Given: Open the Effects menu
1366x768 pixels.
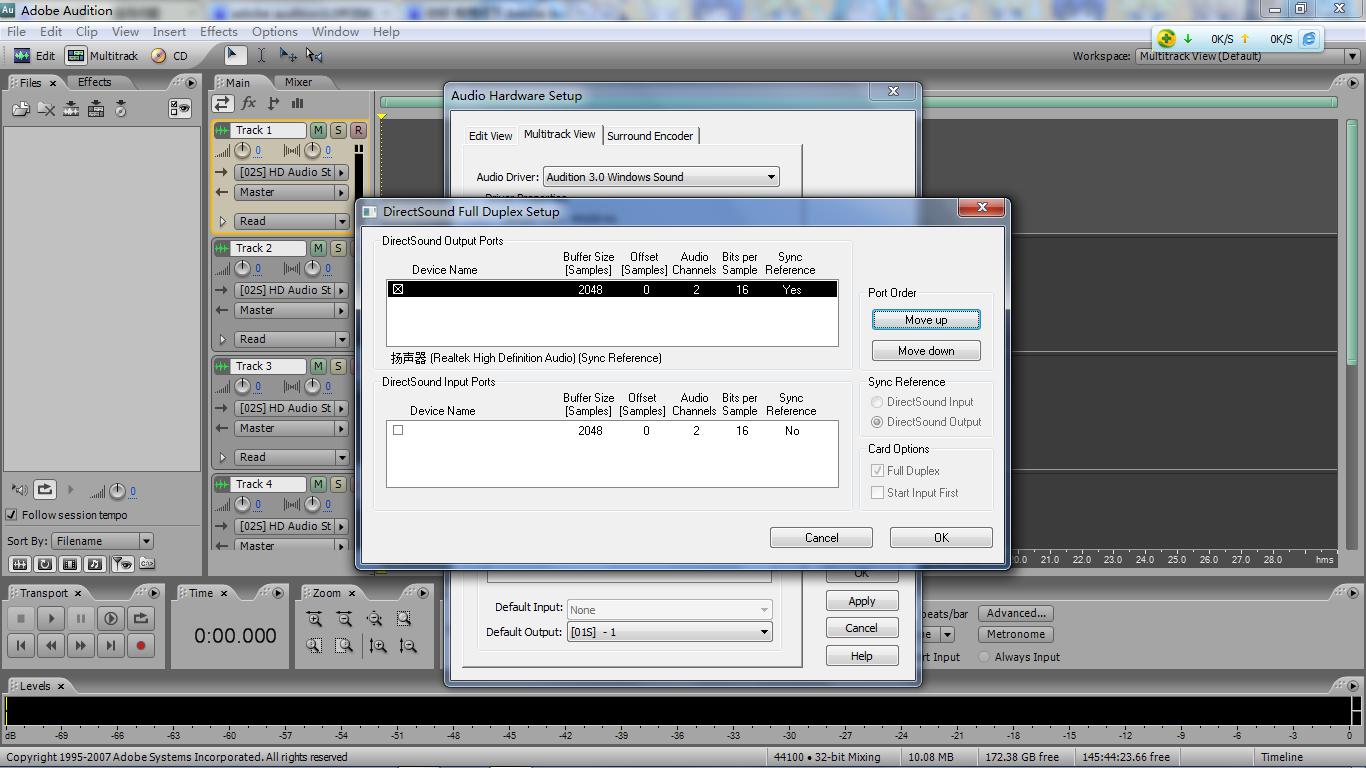Looking at the screenshot, I should pyautogui.click(x=218, y=31).
